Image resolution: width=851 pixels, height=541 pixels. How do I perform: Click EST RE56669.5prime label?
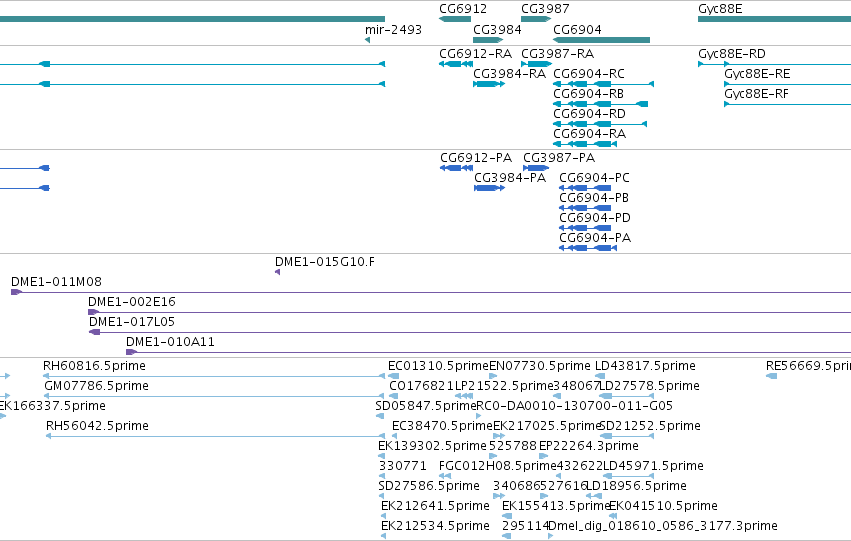pos(808,366)
